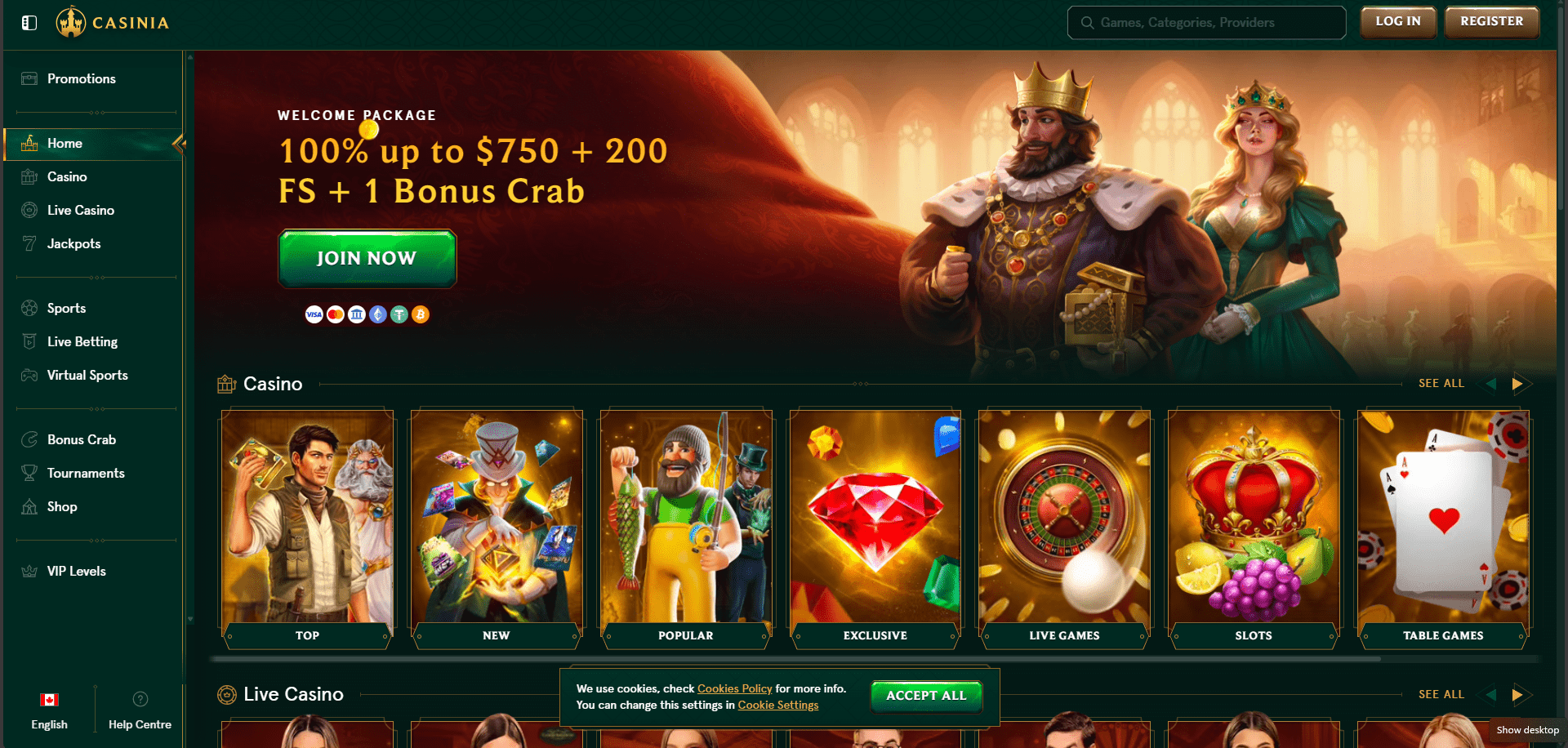Open the Cookies Policy link
Viewport: 1568px width, 748px height.
(x=734, y=688)
